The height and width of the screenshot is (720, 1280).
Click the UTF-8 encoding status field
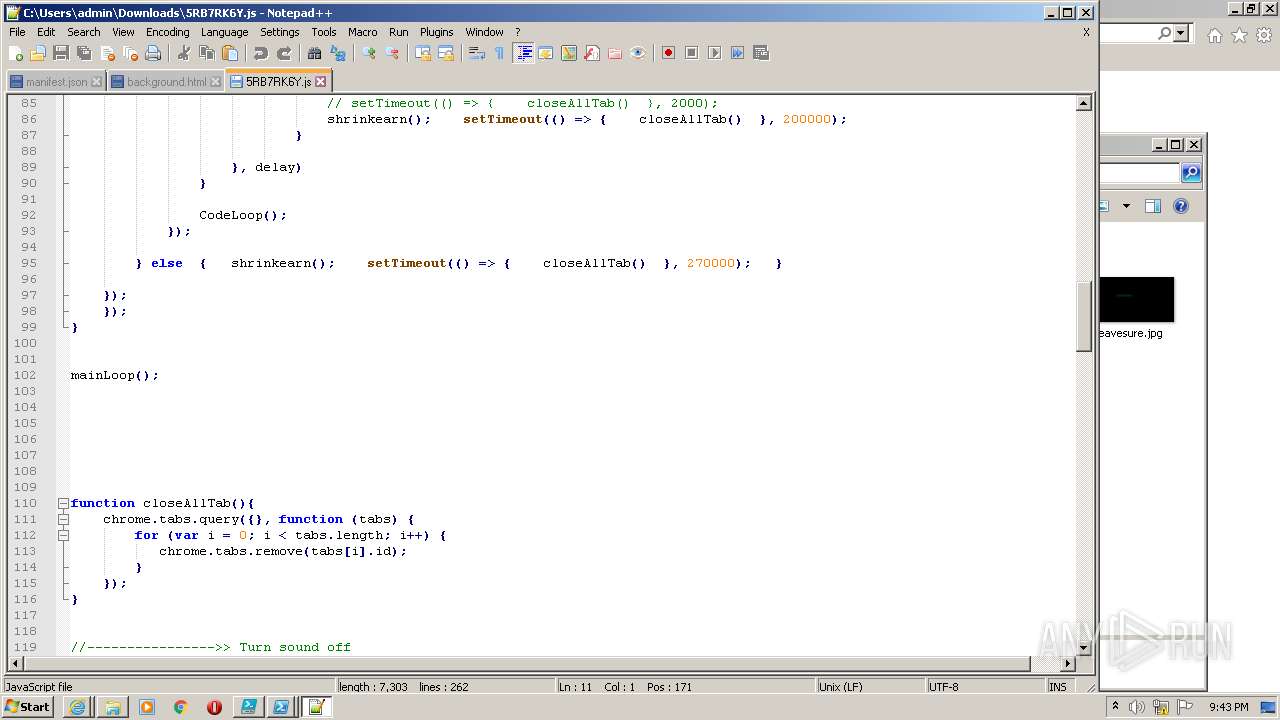tap(984, 687)
